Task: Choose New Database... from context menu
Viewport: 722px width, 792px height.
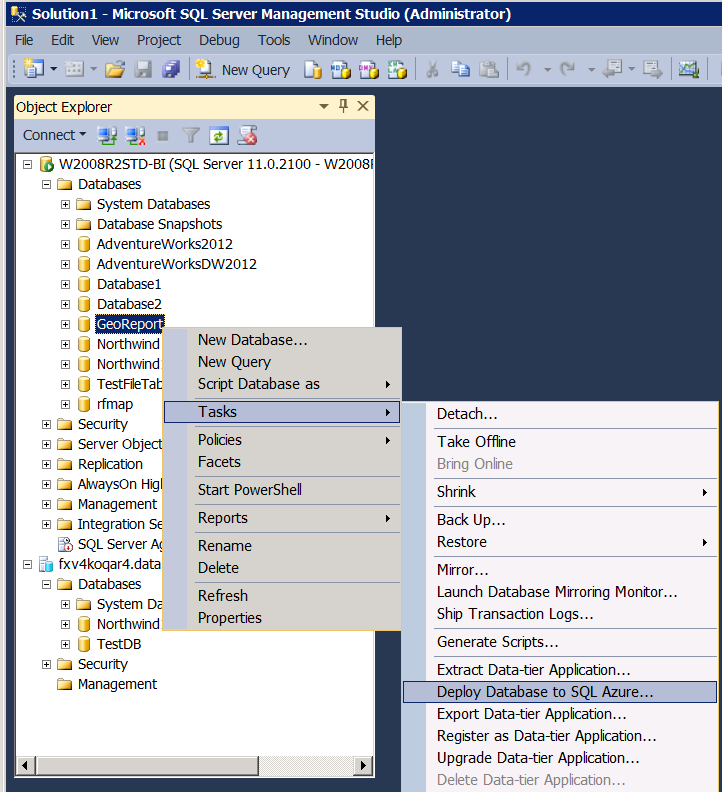Action: click(282, 340)
